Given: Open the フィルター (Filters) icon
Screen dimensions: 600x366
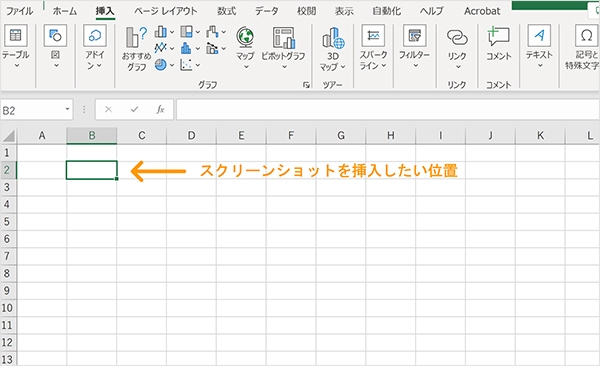Looking at the screenshot, I should click(x=414, y=36).
